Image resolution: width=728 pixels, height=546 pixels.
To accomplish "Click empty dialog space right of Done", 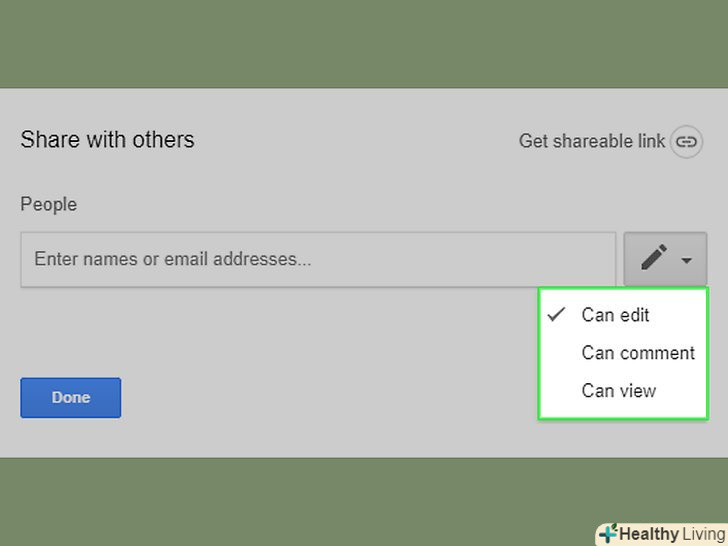I will (320, 398).
